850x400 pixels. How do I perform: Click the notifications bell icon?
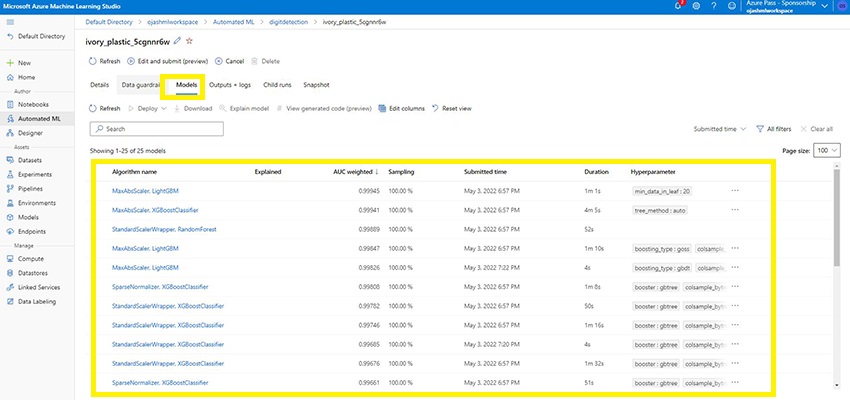click(x=676, y=6)
